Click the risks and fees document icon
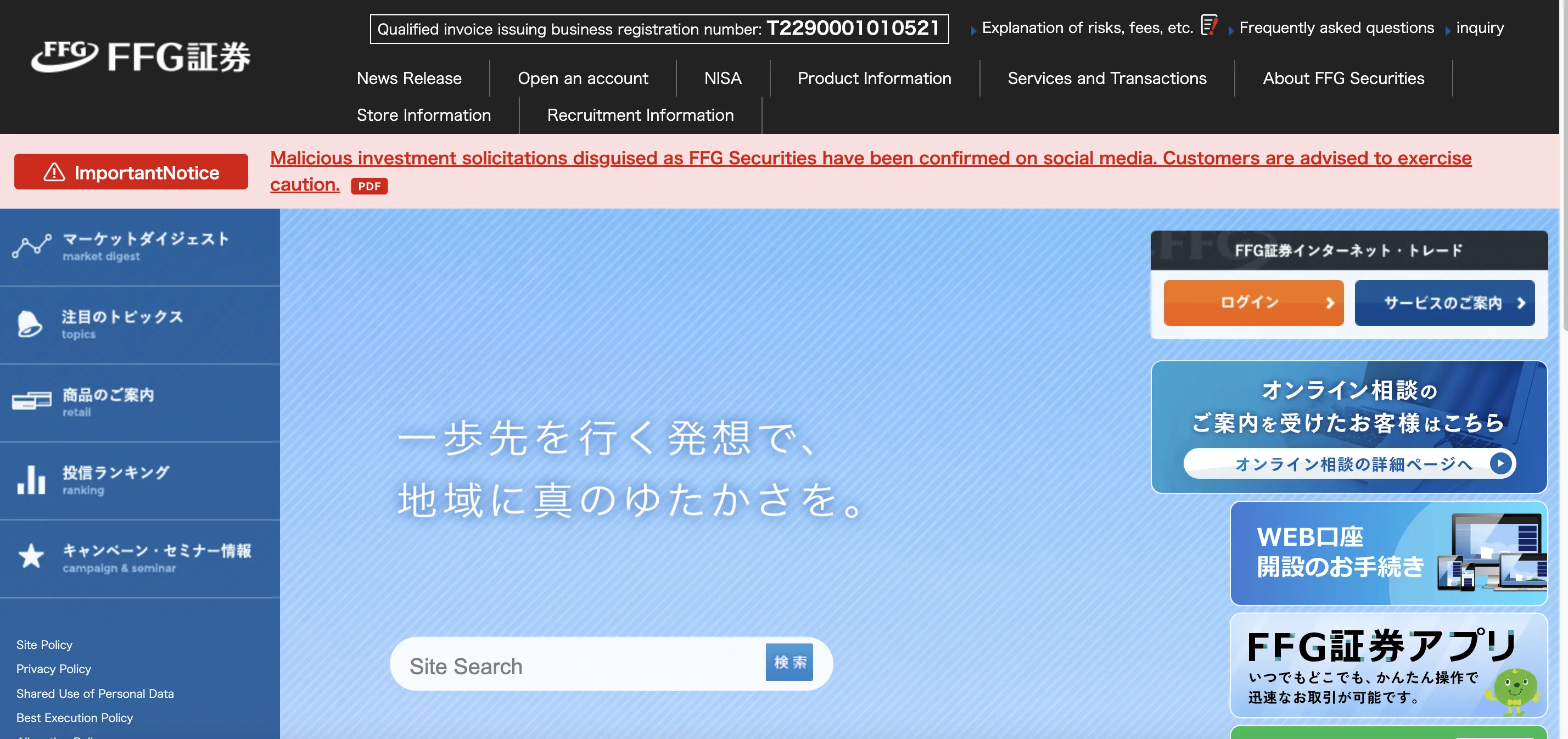Image resolution: width=1568 pixels, height=739 pixels. tap(1209, 25)
